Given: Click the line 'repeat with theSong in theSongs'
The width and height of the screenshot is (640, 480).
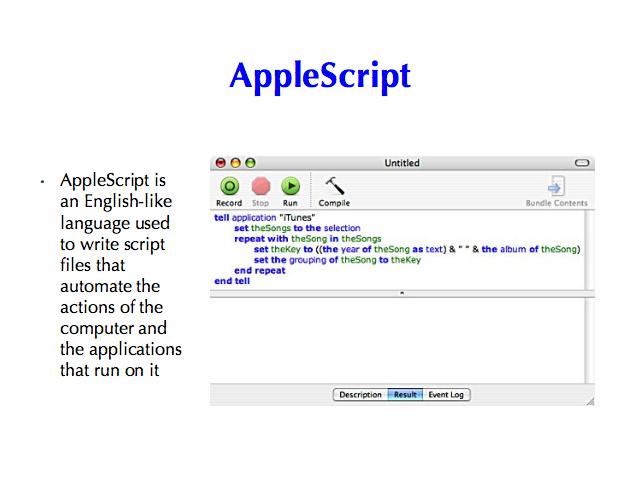Looking at the screenshot, I should tap(308, 239).
